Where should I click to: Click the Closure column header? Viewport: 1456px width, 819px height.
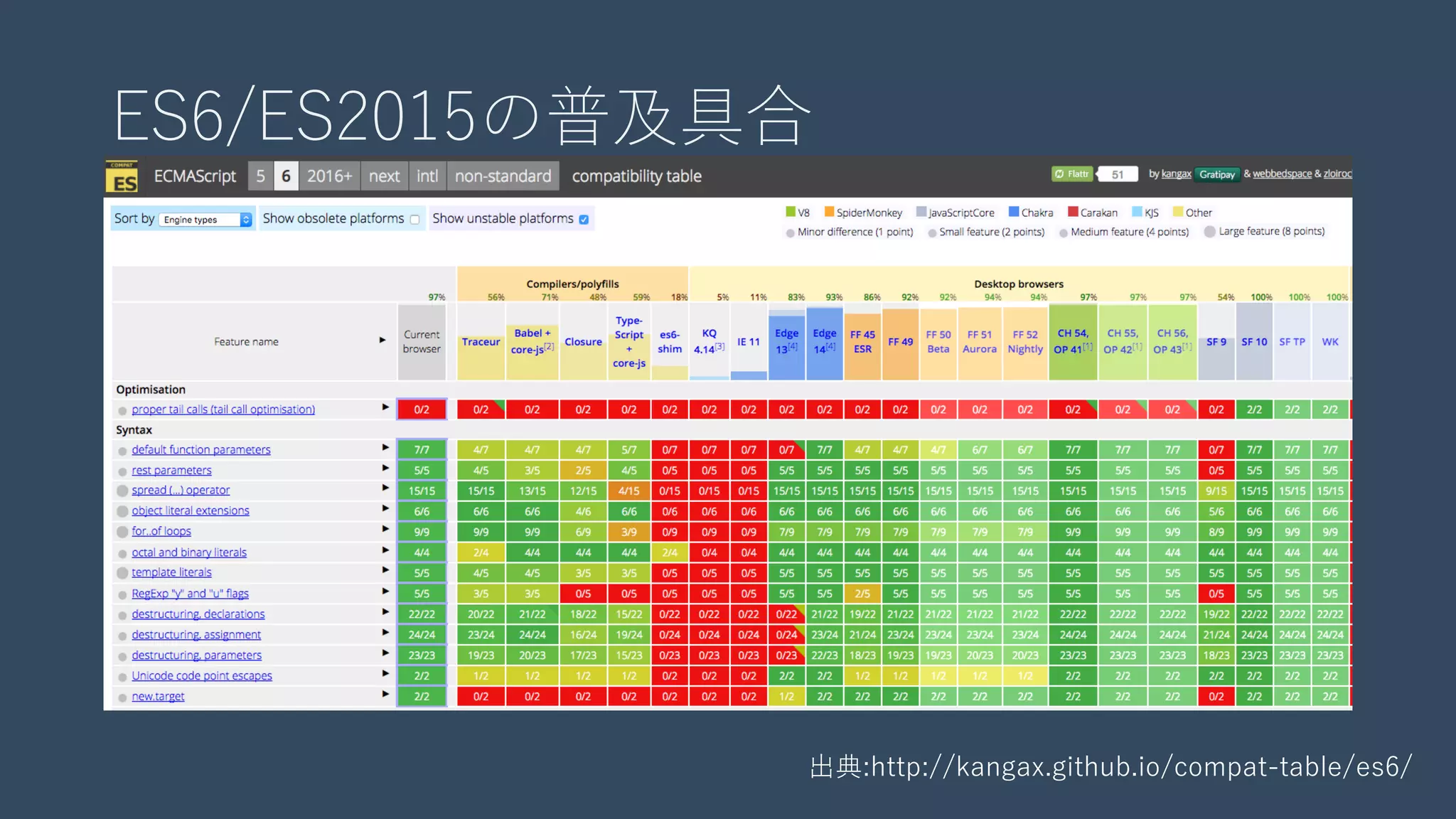tap(583, 342)
